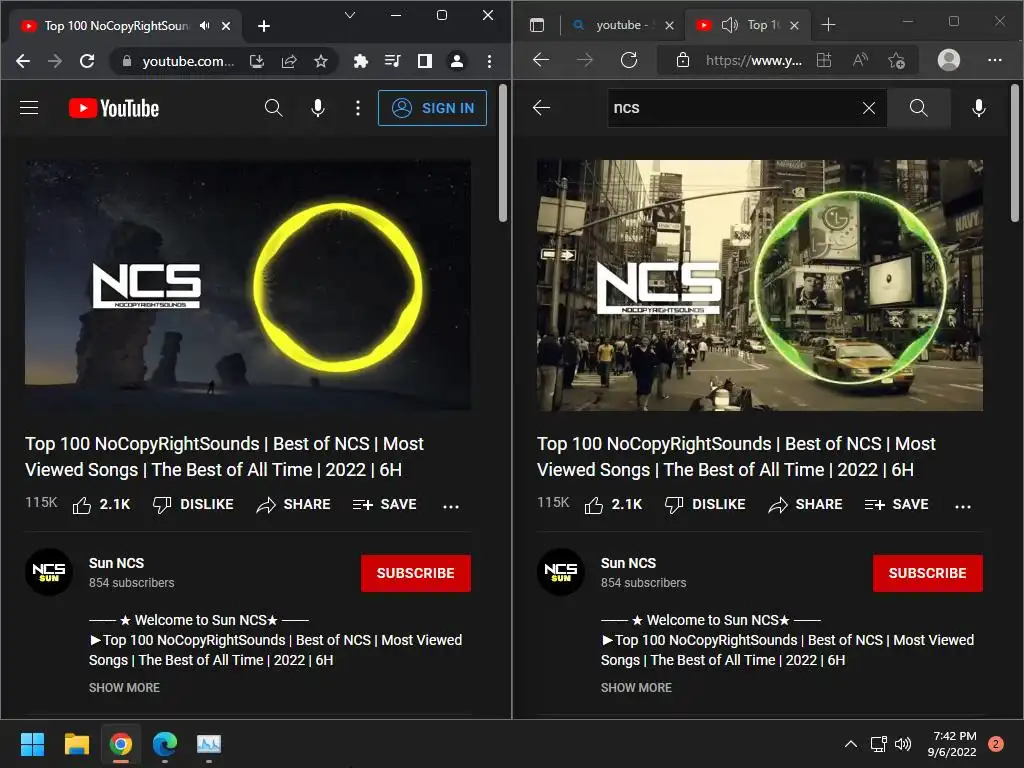This screenshot has height=768, width=1024.
Task: Toggle Chrome's side panel icon
Action: pos(424,61)
